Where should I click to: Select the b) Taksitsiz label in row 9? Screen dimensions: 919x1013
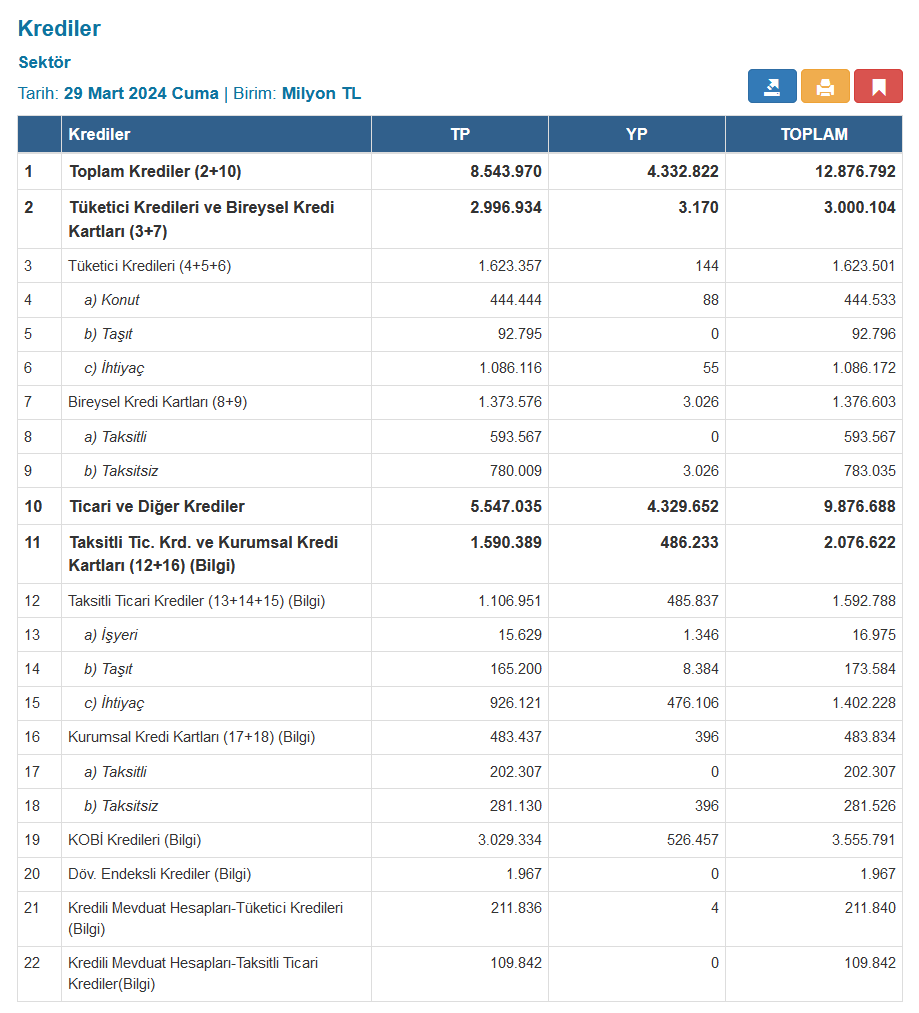(x=121, y=471)
